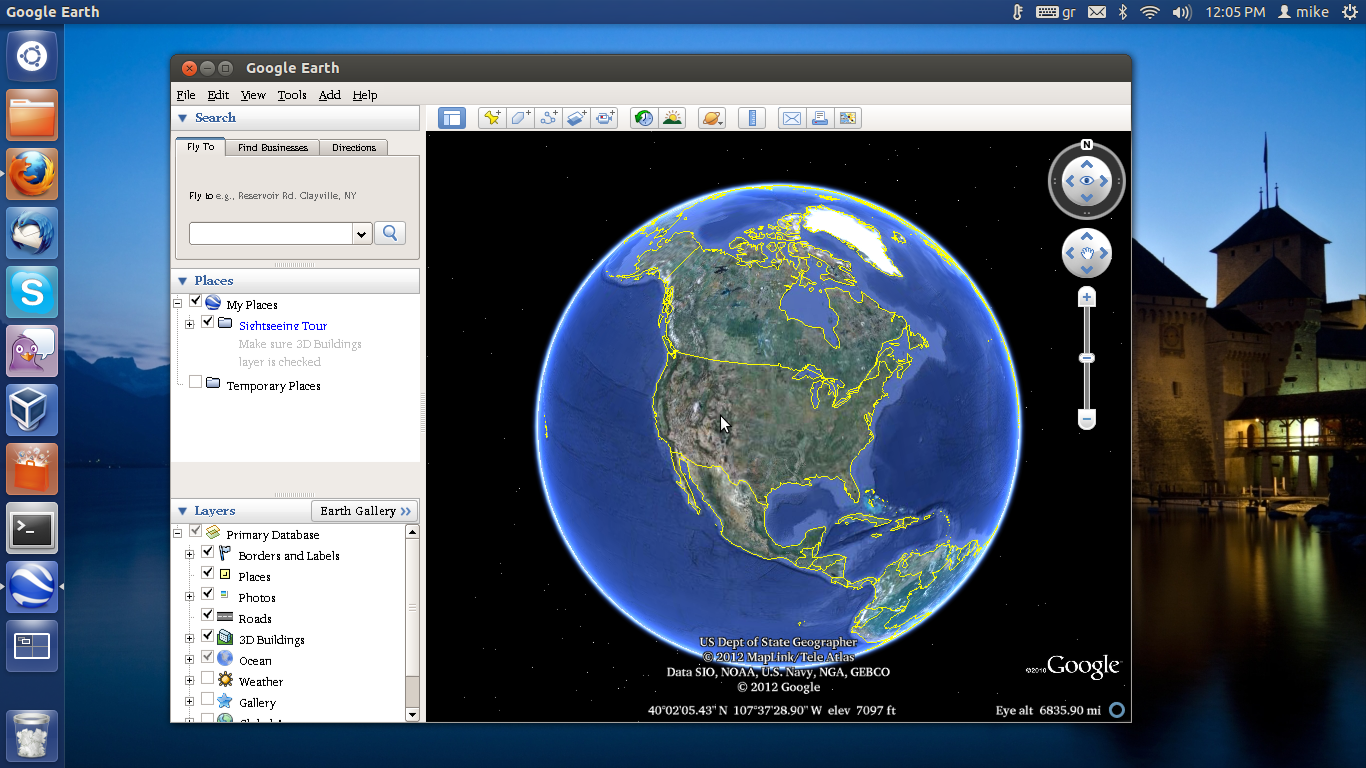The width and height of the screenshot is (1366, 768).
Task: Check the Temporary Places checkbox
Action: pyautogui.click(x=195, y=383)
